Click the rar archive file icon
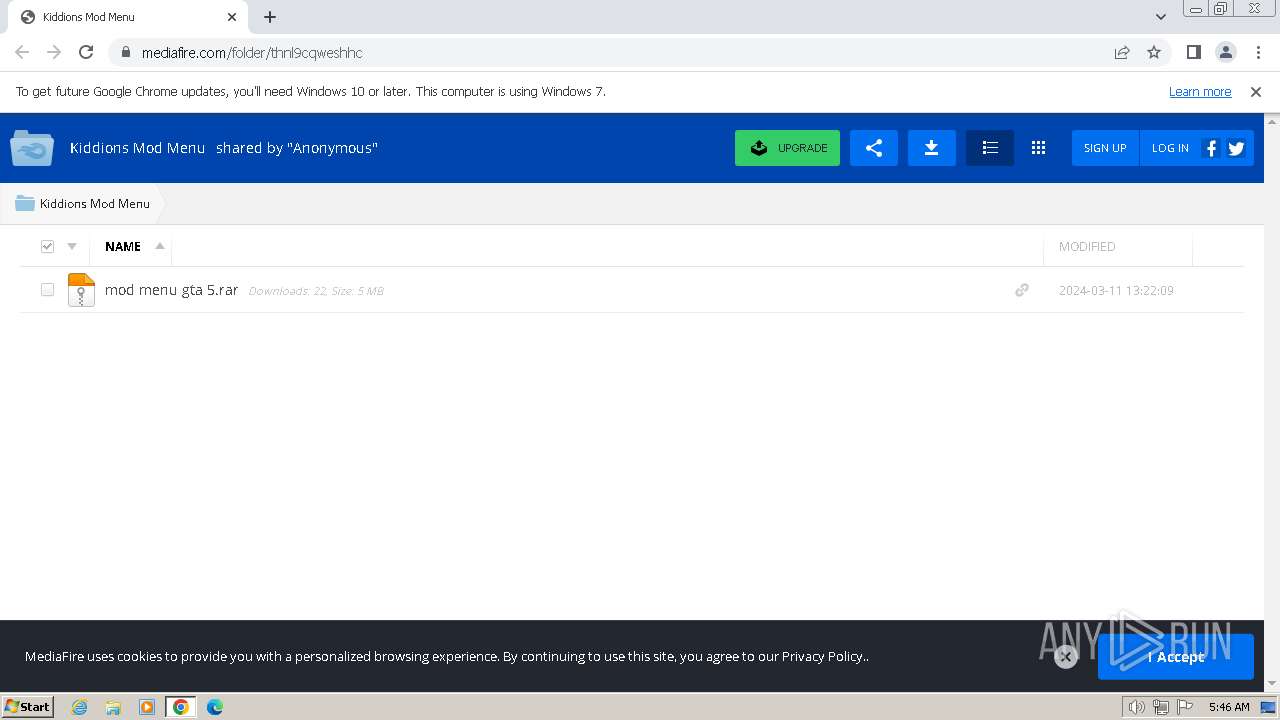 [x=81, y=290]
